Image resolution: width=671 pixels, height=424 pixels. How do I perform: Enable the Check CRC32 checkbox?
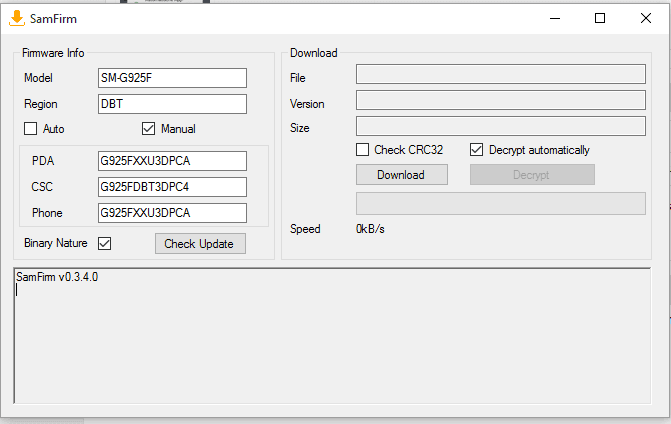(362, 149)
